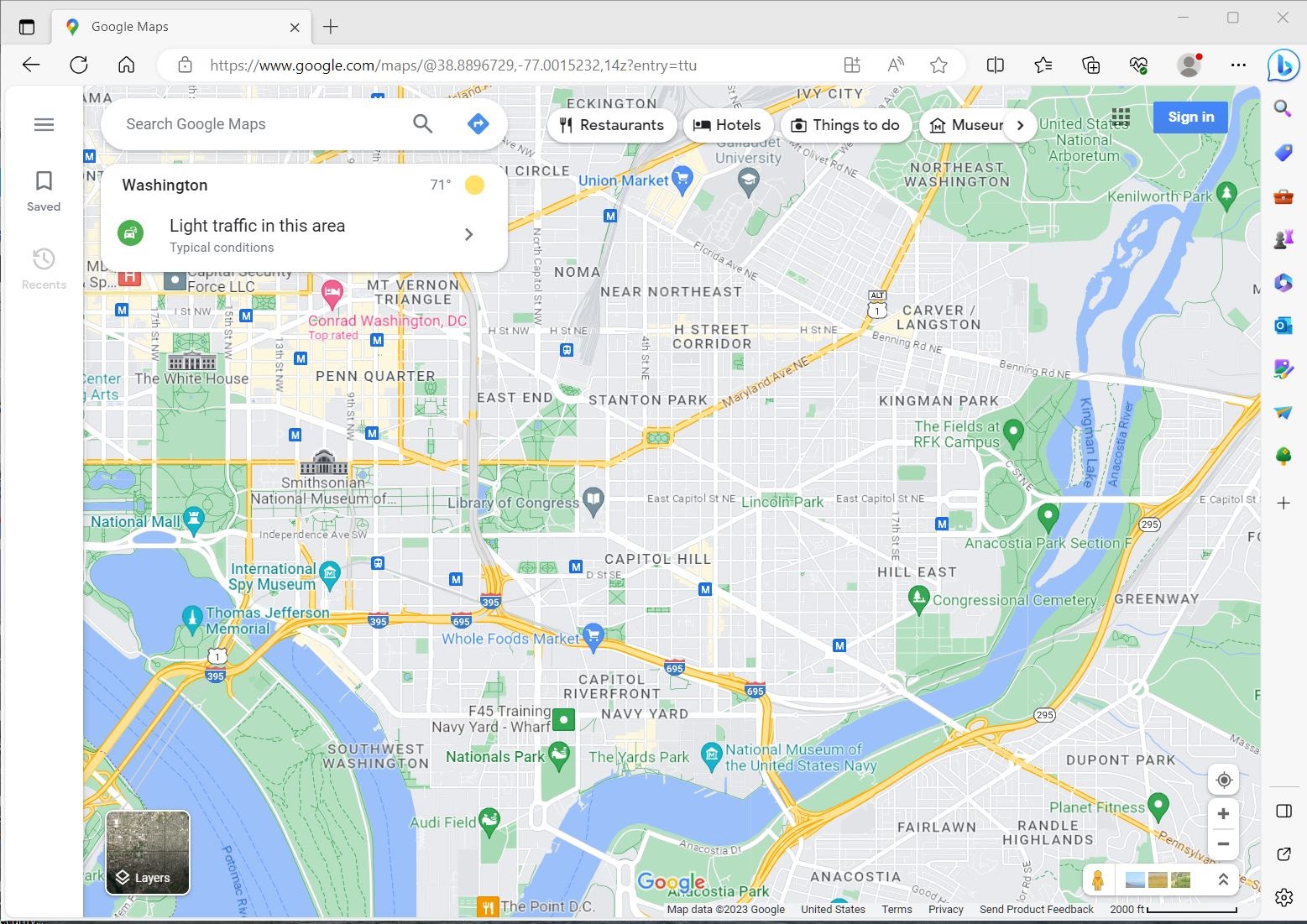1307x924 pixels.
Task: Select the Nationals Park pin
Action: click(x=558, y=756)
